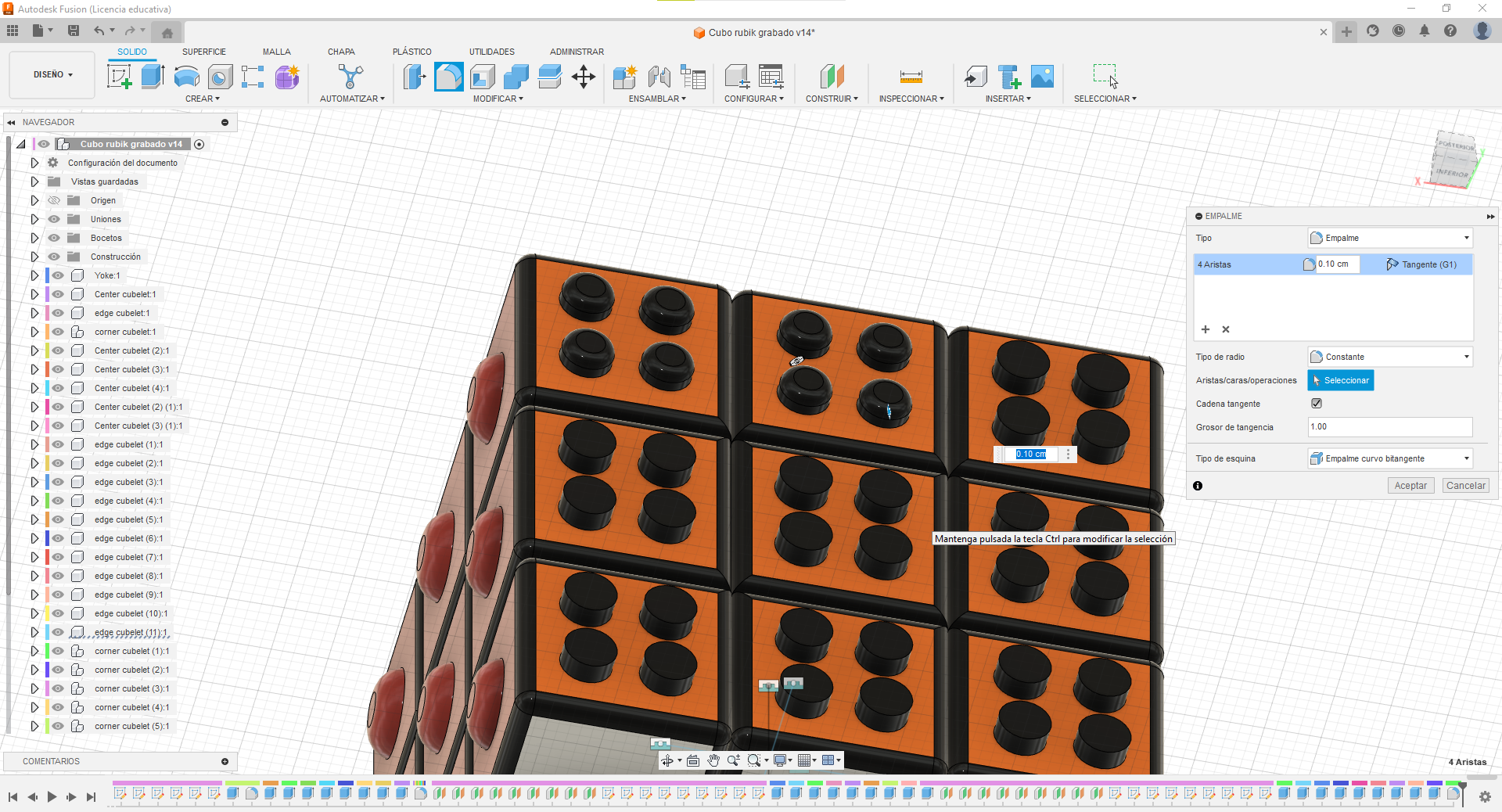
Task: Click the Aceptar button
Action: pos(1410,486)
